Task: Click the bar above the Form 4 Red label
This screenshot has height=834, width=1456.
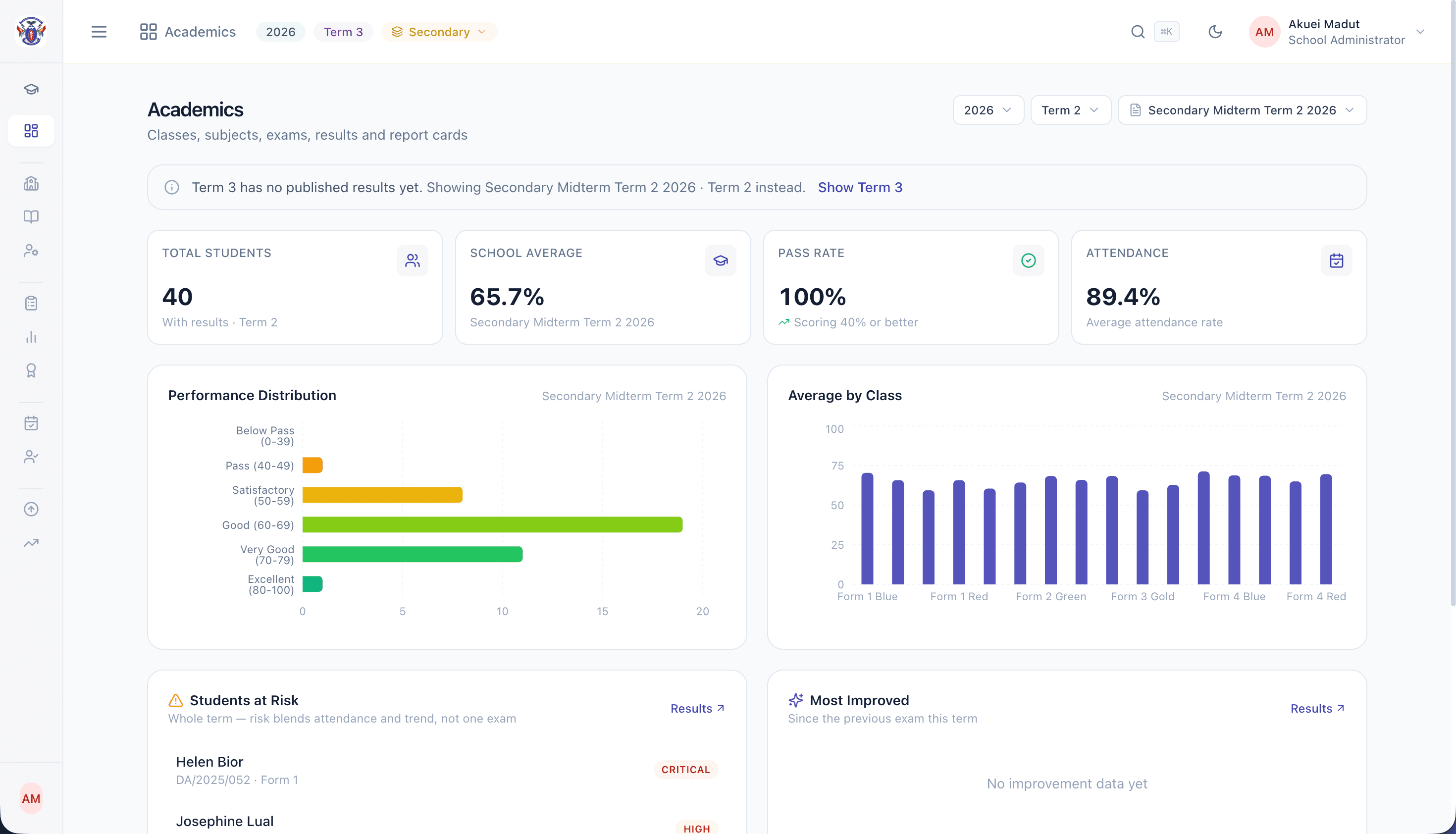Action: click(1326, 529)
